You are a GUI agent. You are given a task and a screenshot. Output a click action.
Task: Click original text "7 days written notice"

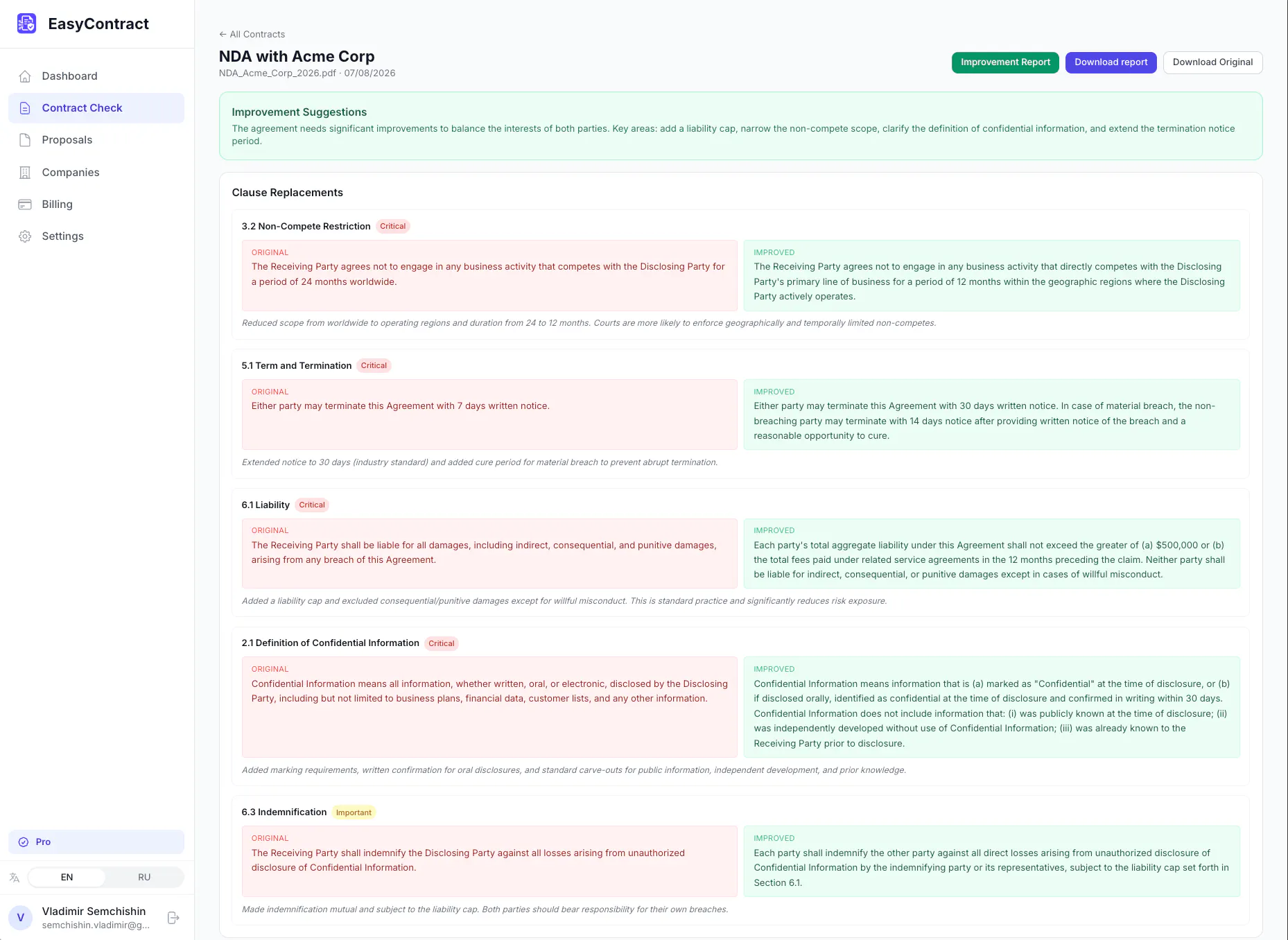pyautogui.click(x=401, y=406)
